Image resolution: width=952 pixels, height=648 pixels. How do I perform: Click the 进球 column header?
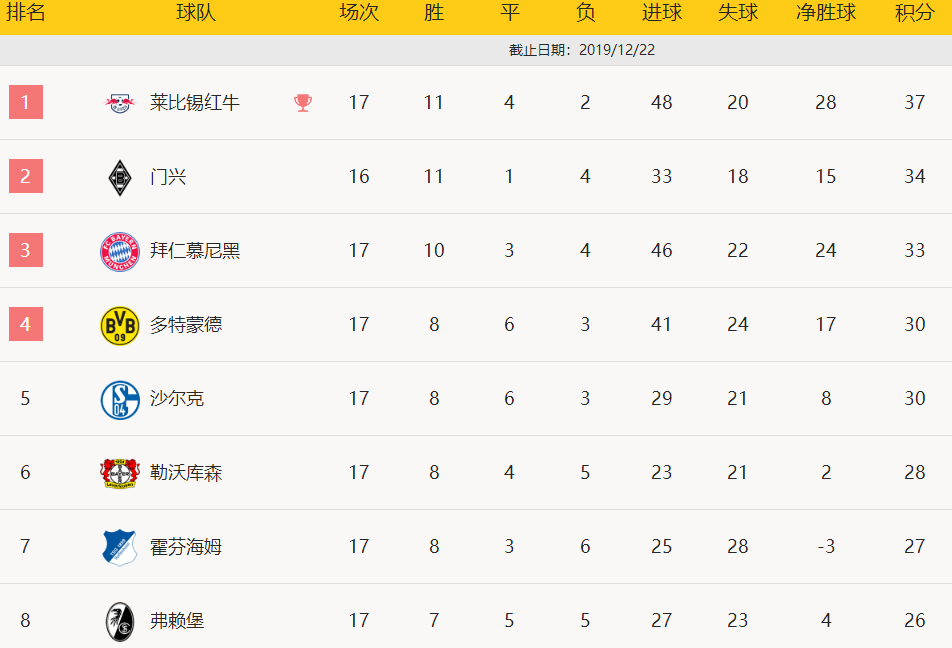point(661,12)
